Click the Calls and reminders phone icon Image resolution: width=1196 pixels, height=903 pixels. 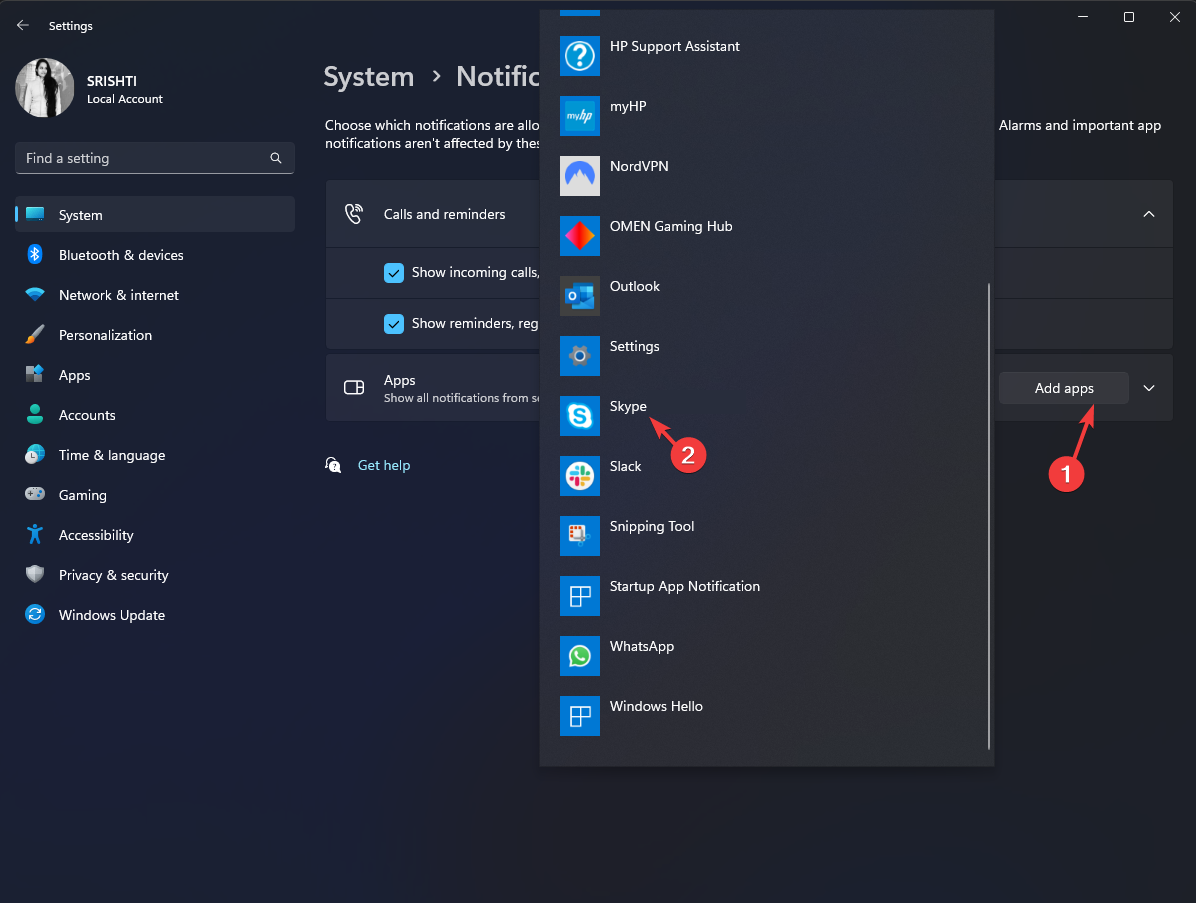[354, 214]
